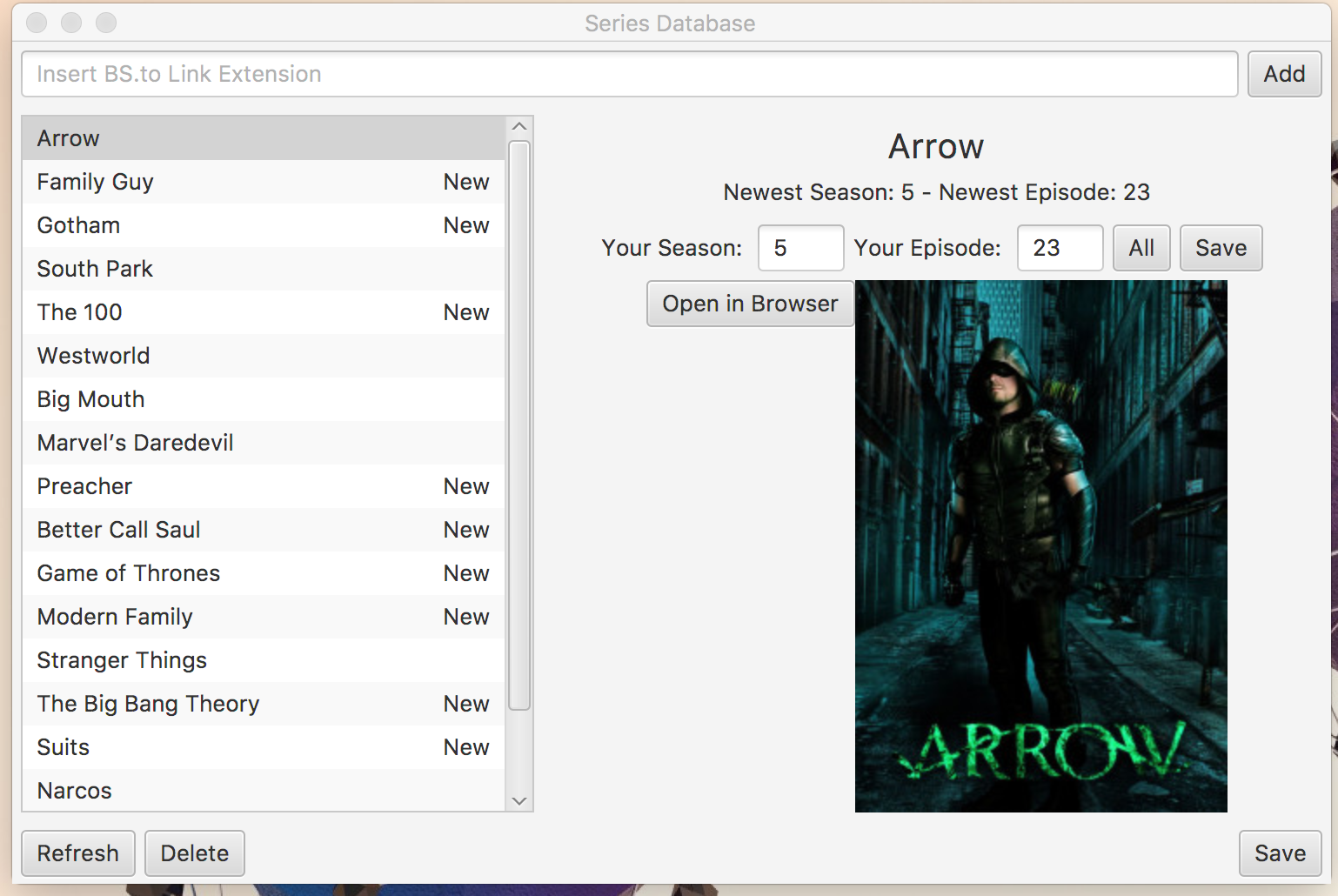
Task: Choose The Big Bang Theory row
Action: point(264,704)
